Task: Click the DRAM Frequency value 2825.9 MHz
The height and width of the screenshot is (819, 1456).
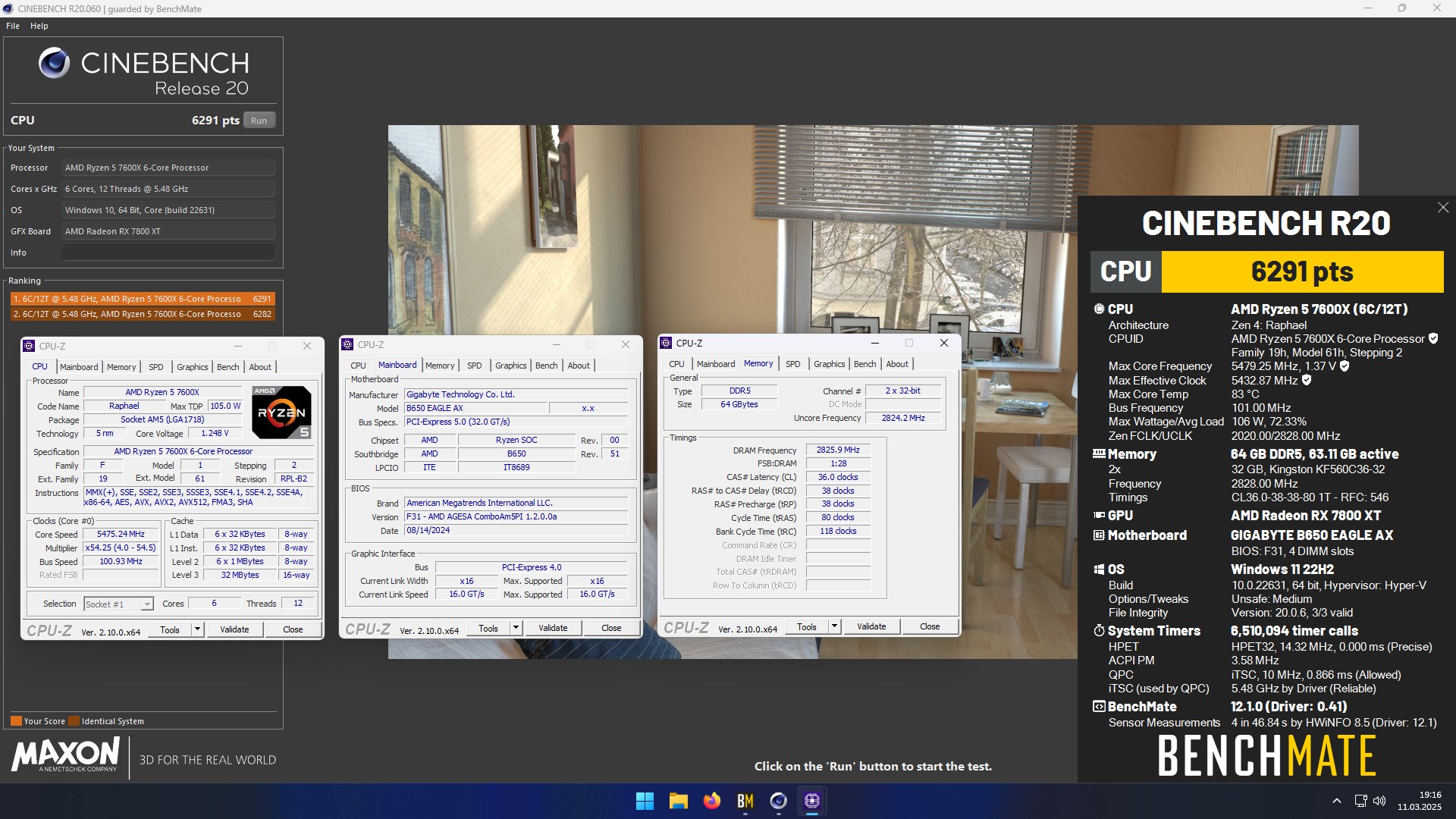Action: (x=838, y=450)
